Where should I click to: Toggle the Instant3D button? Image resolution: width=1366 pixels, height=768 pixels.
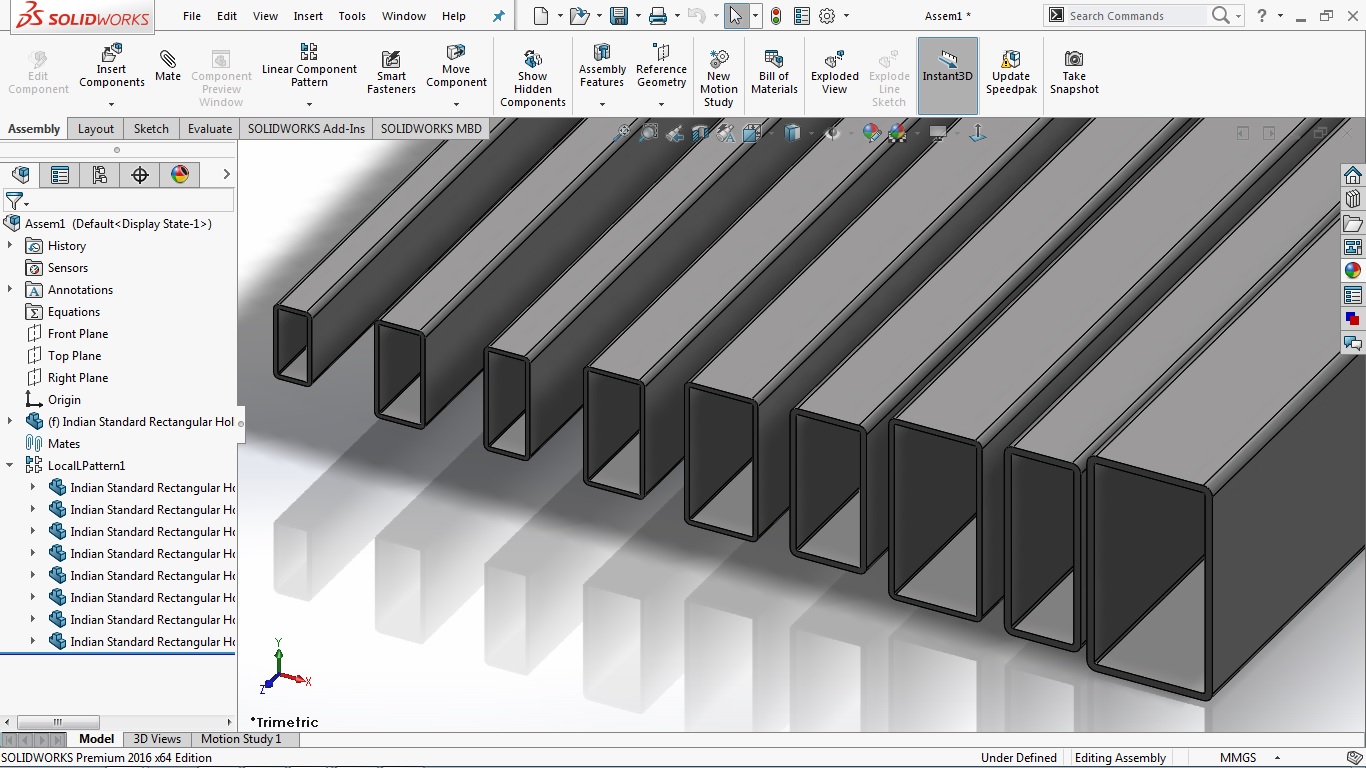point(947,72)
